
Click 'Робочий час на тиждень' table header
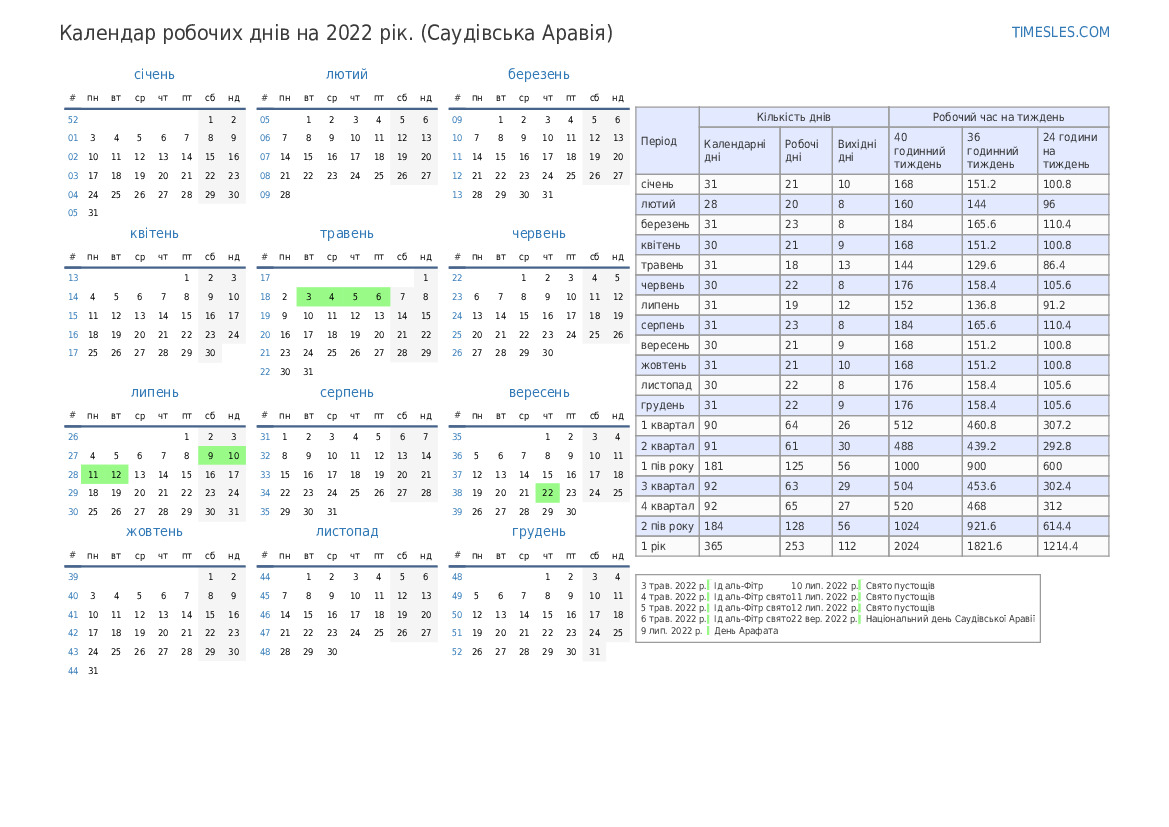(998, 117)
